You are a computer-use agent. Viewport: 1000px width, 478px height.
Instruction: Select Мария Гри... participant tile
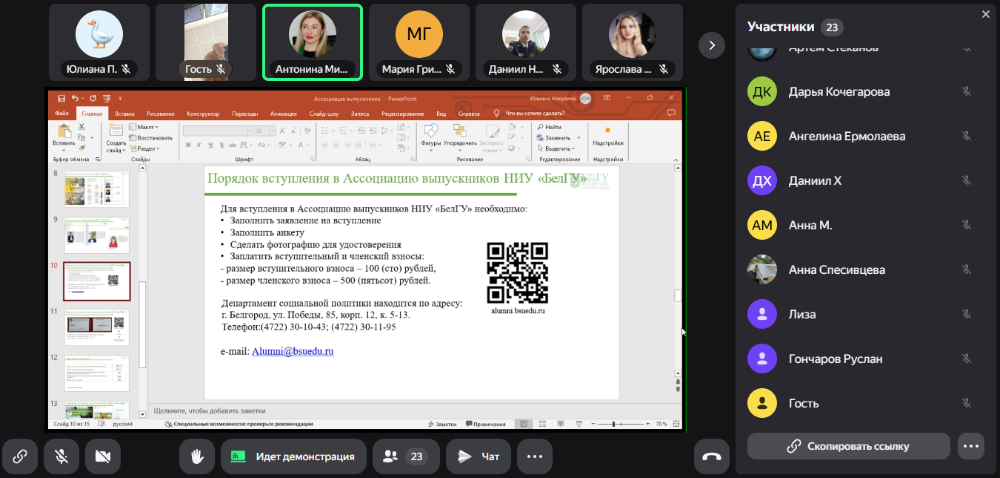pyautogui.click(x=419, y=43)
